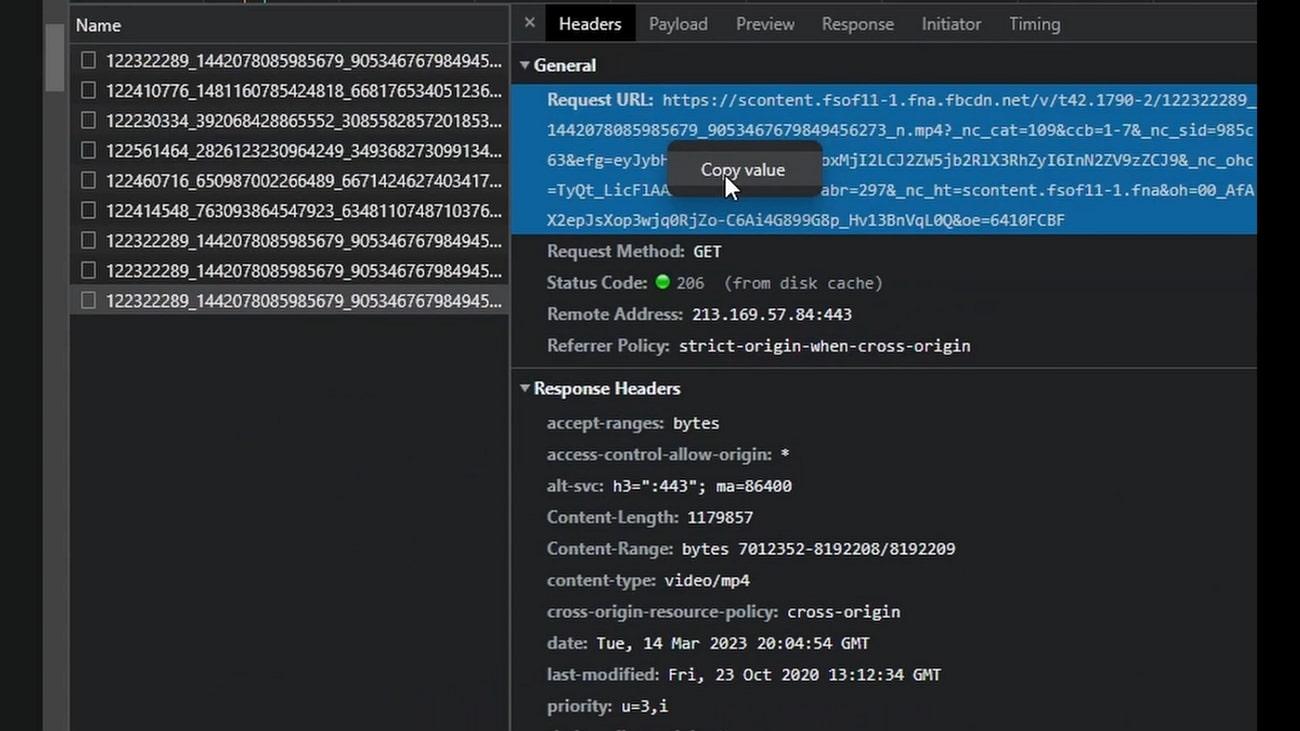
Task: Open the Preview tab
Action: click(765, 24)
